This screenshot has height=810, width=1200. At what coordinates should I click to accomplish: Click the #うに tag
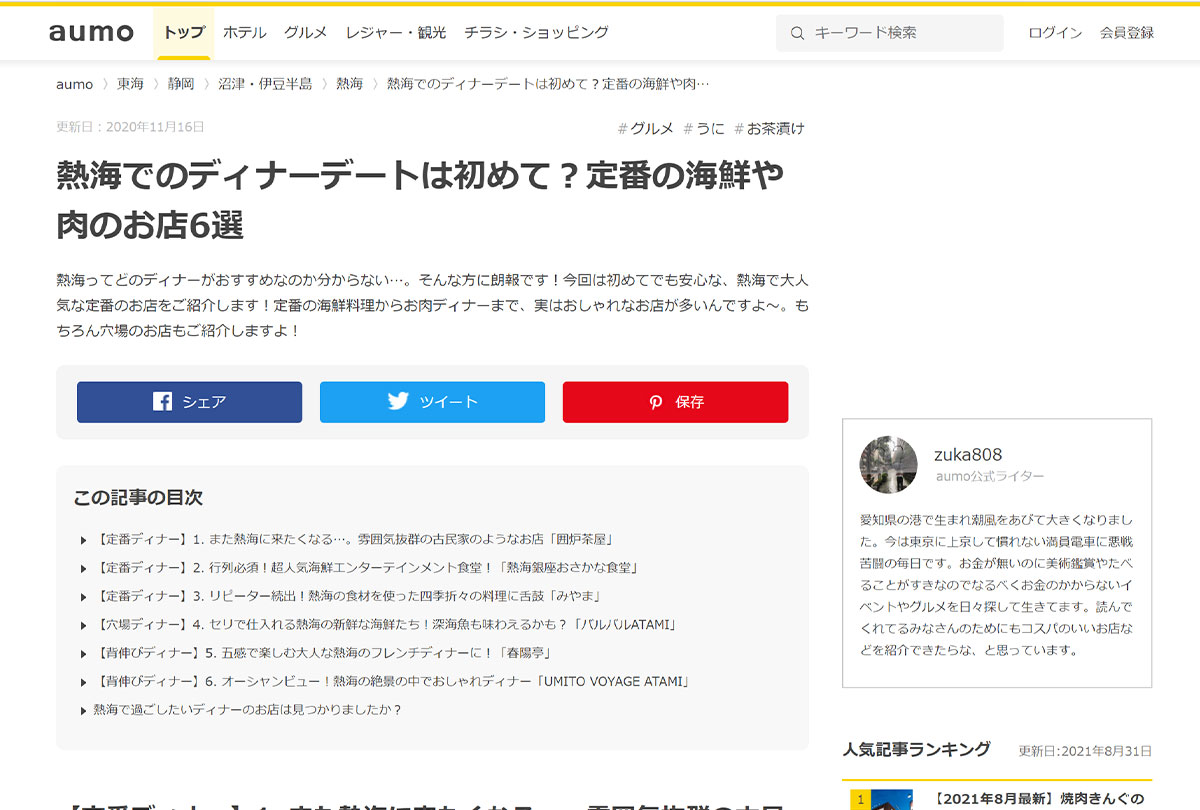point(704,128)
